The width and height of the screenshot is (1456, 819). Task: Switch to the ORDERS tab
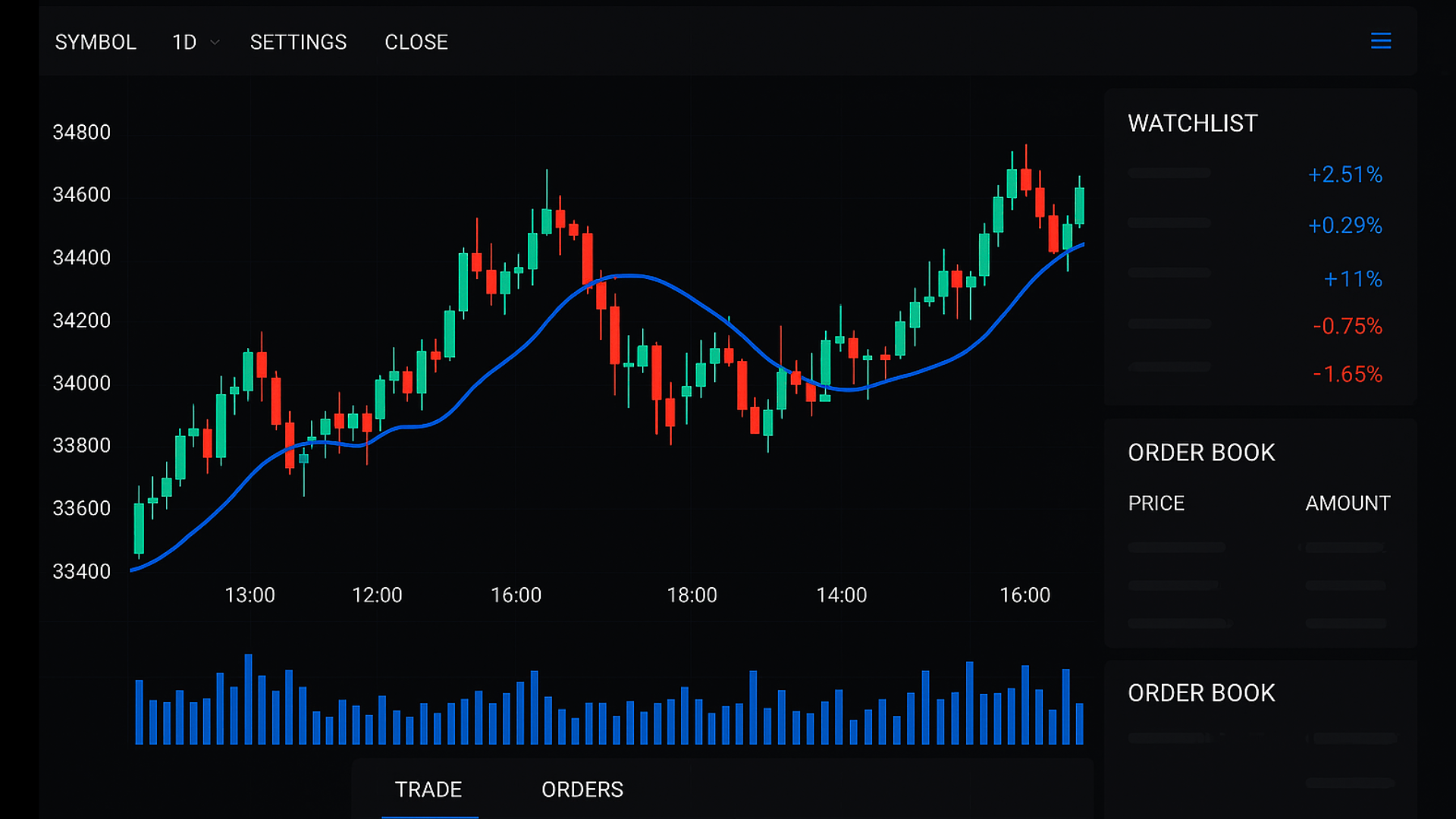click(582, 789)
